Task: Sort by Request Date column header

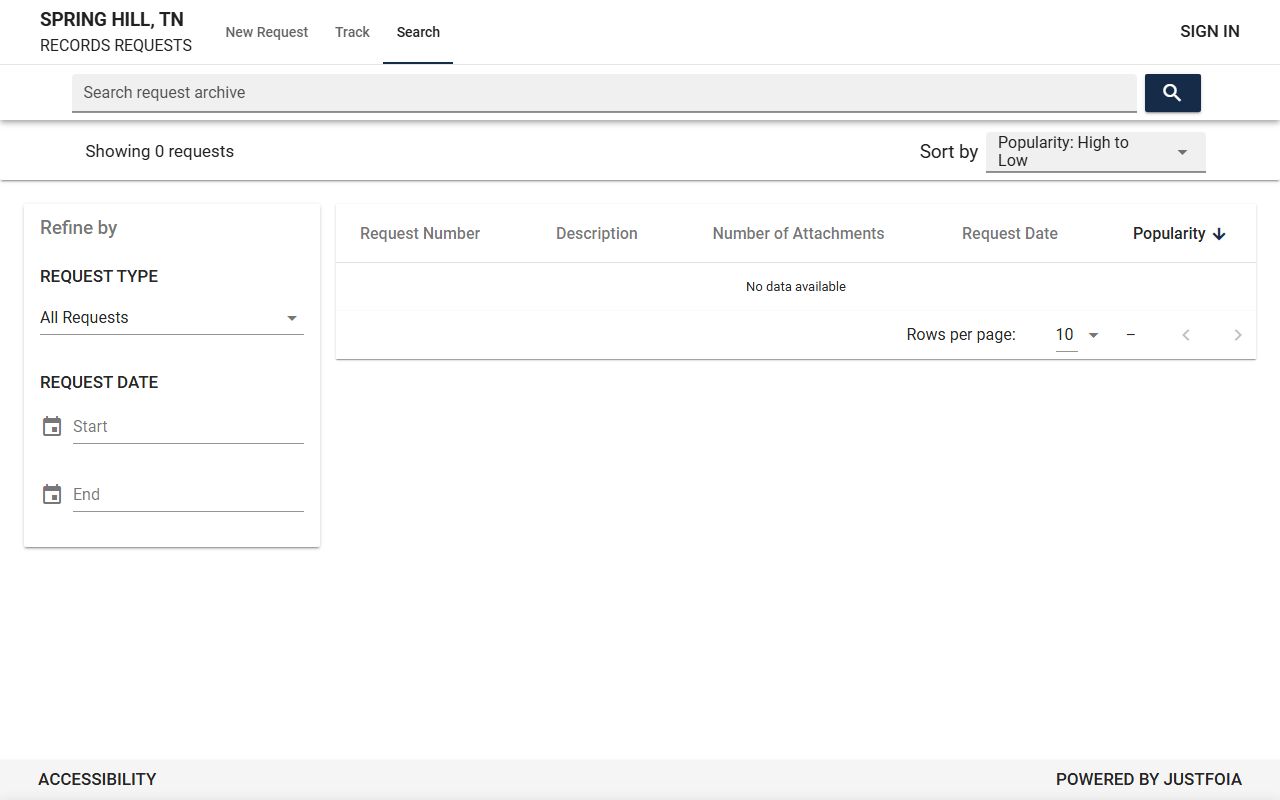Action: (1009, 234)
